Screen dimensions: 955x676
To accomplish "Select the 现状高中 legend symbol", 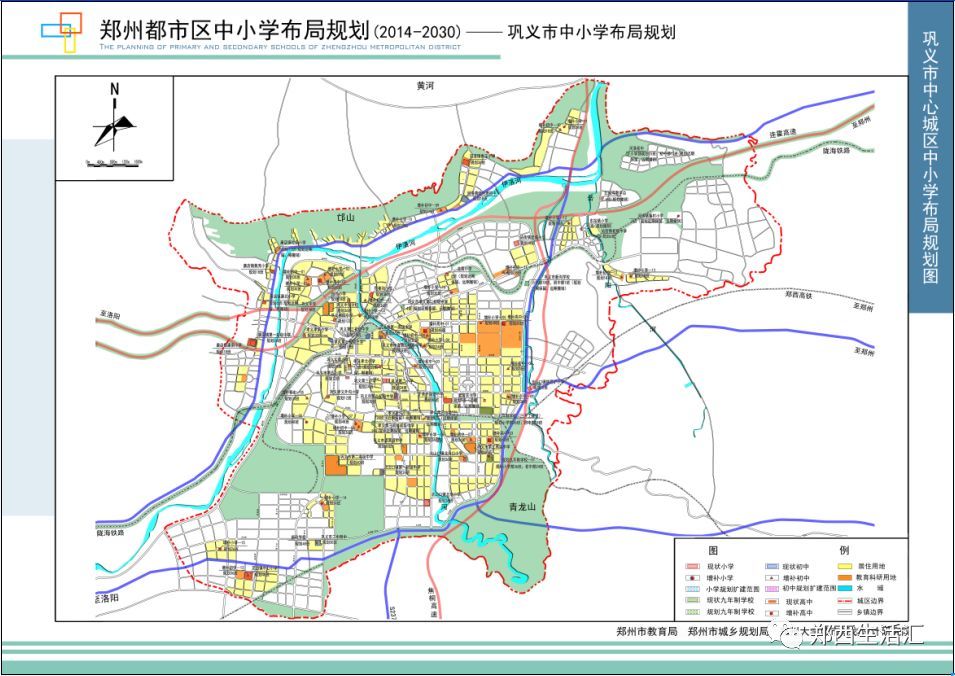I will pyautogui.click(x=772, y=601).
